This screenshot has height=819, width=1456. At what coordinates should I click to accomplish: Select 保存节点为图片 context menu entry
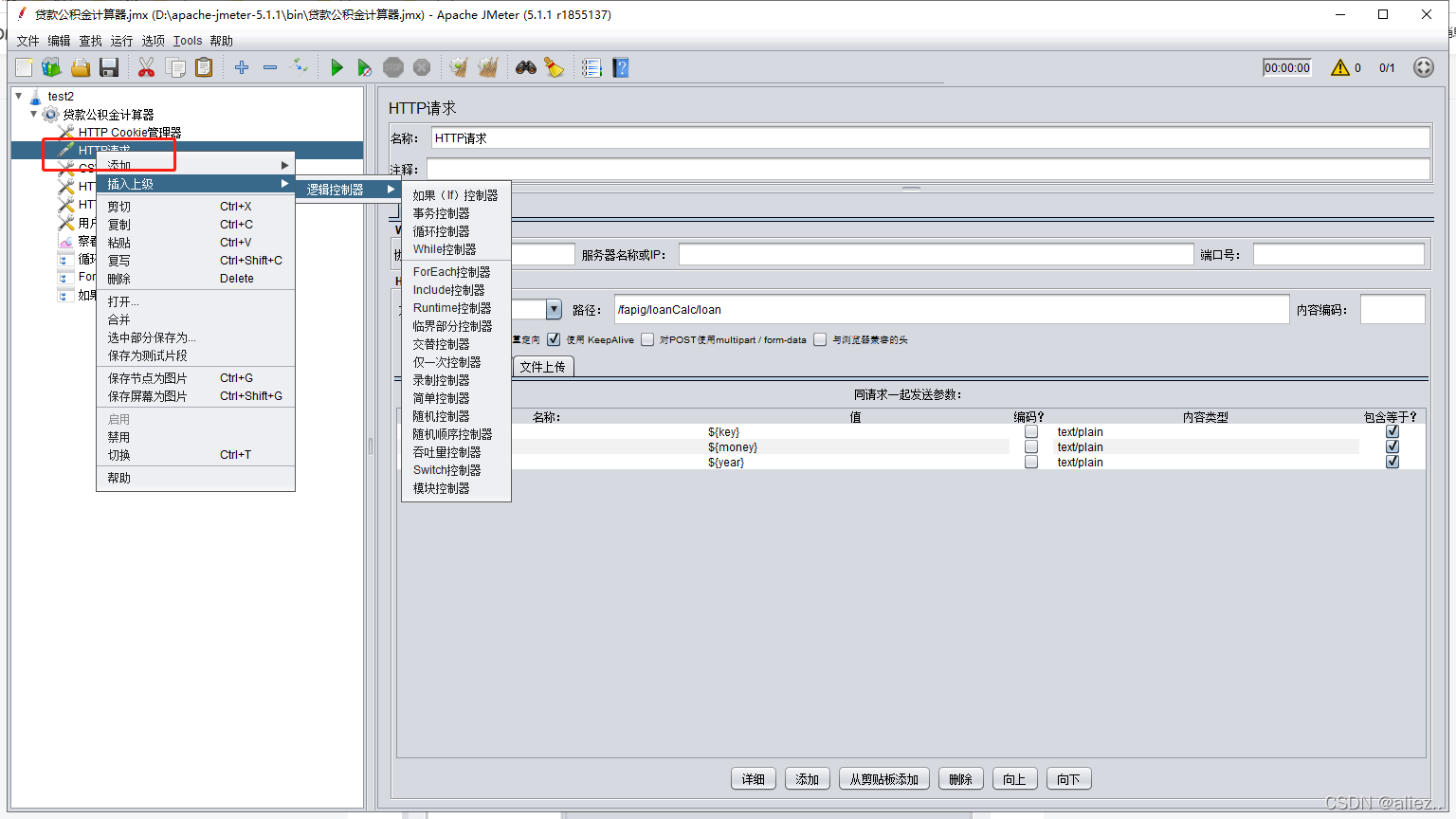(x=196, y=378)
